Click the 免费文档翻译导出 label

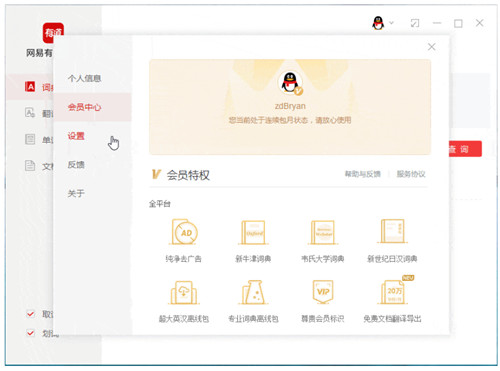pyautogui.click(x=392, y=319)
